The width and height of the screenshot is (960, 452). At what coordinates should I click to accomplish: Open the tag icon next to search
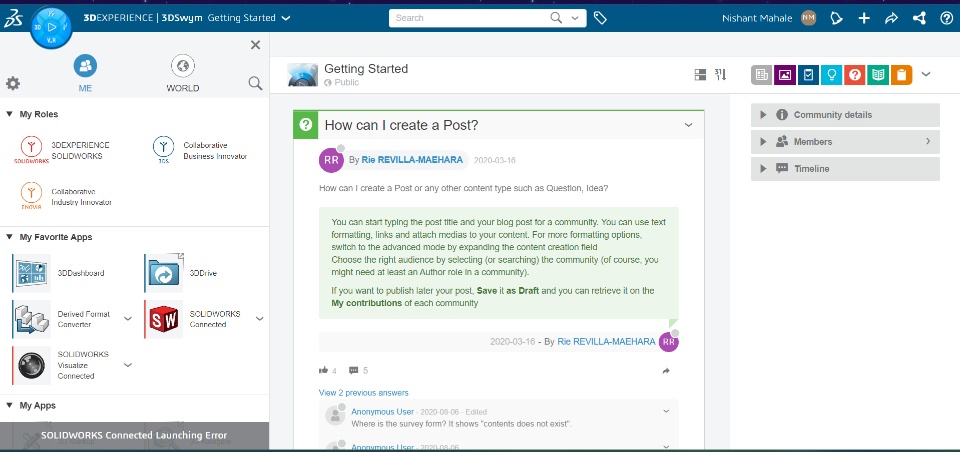pos(601,18)
